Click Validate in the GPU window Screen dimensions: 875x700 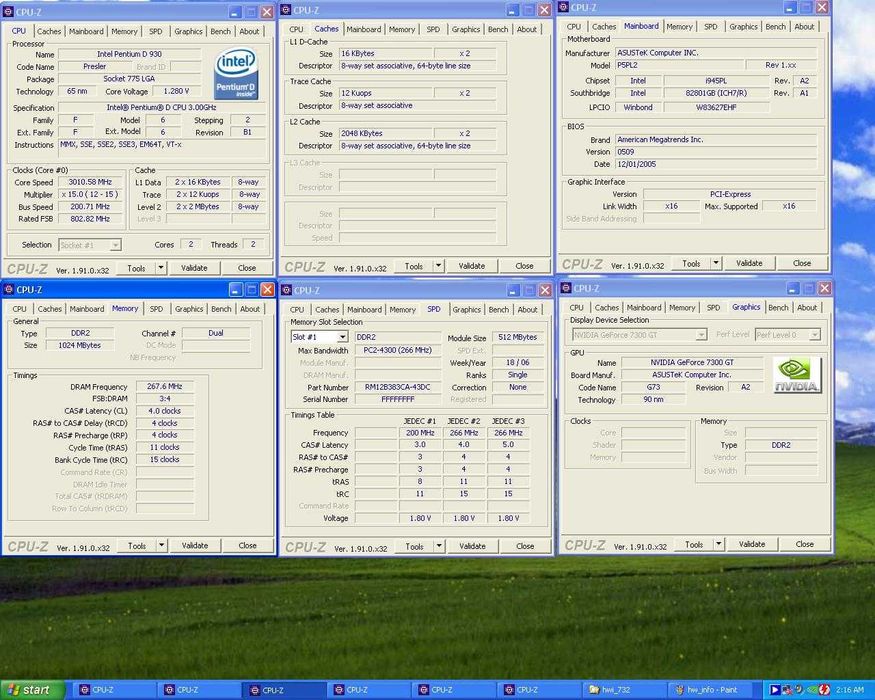752,544
